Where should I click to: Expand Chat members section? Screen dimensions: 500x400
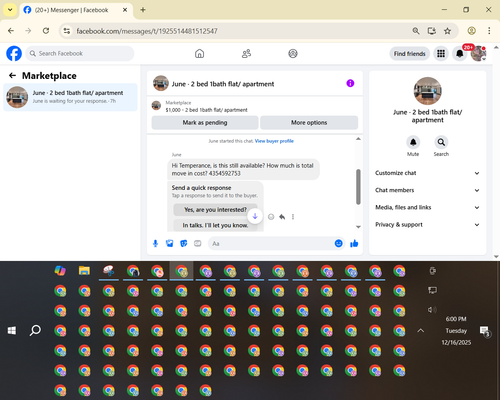[x=427, y=190]
